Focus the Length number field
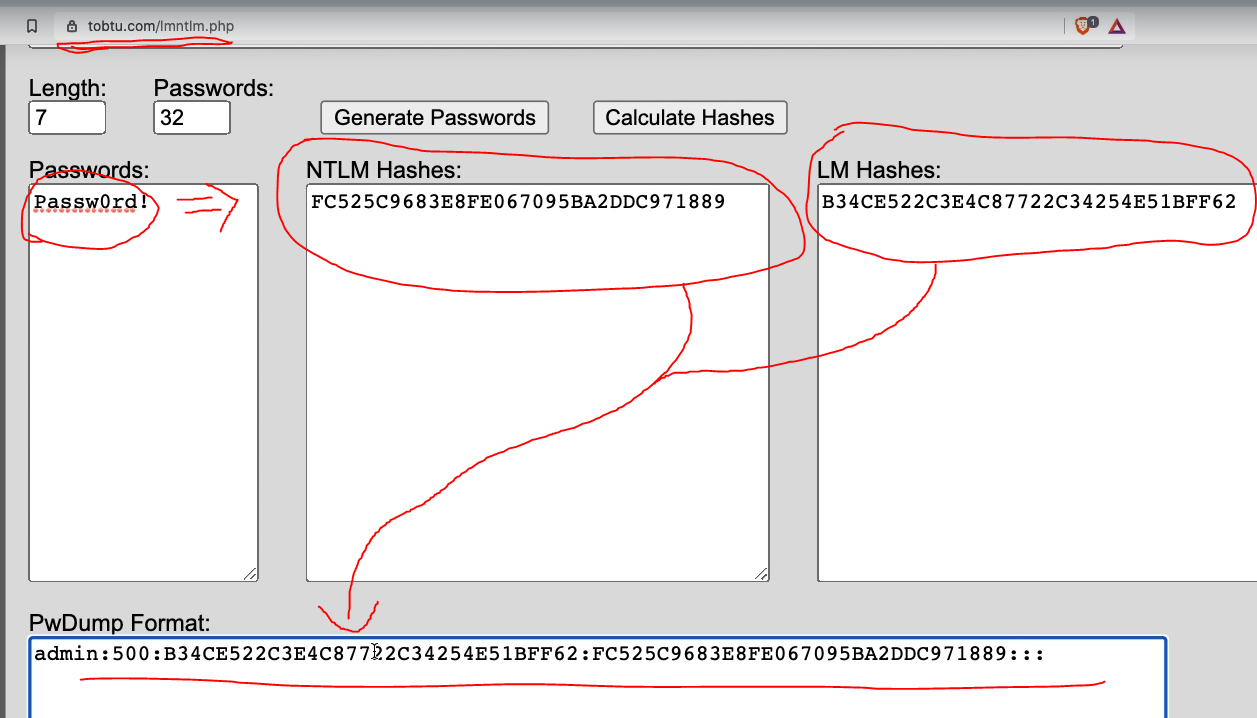1257x718 pixels. [x=67, y=117]
